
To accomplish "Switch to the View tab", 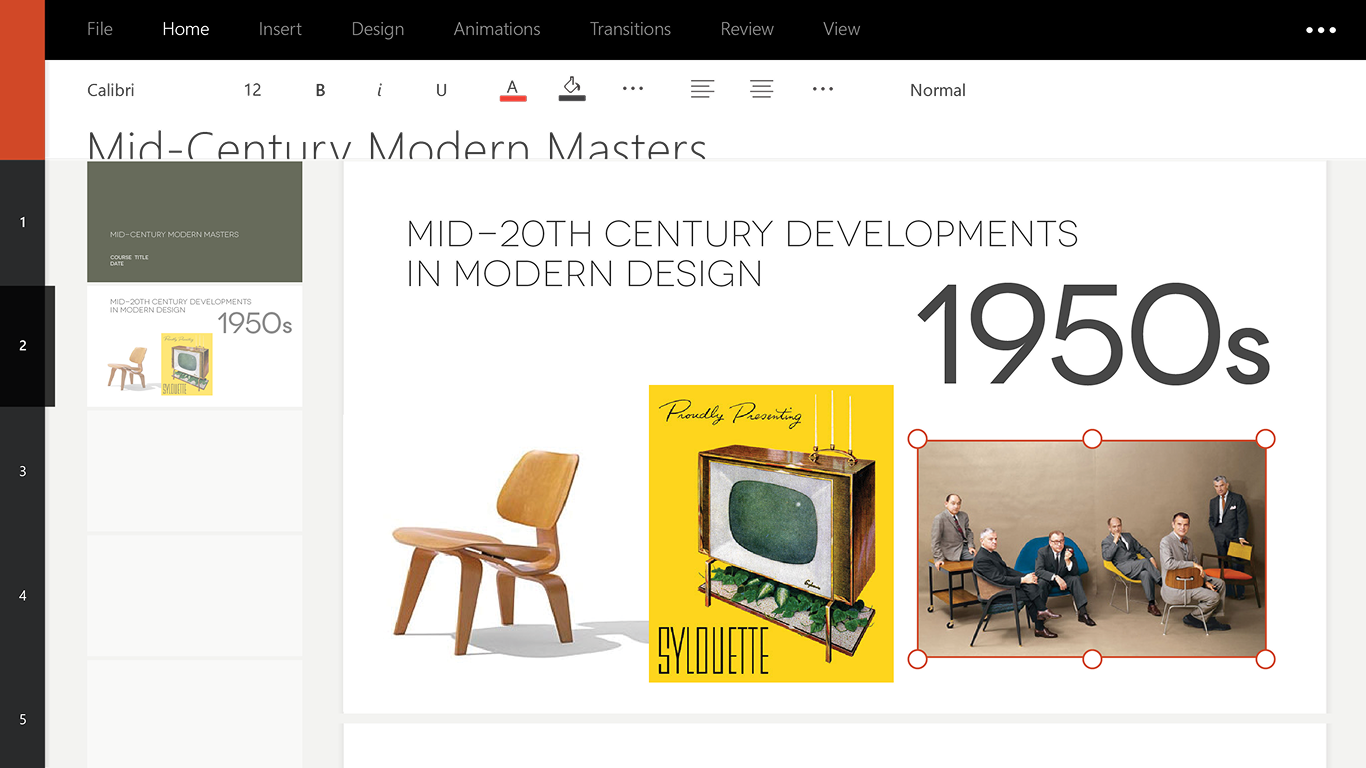I will pos(842,29).
